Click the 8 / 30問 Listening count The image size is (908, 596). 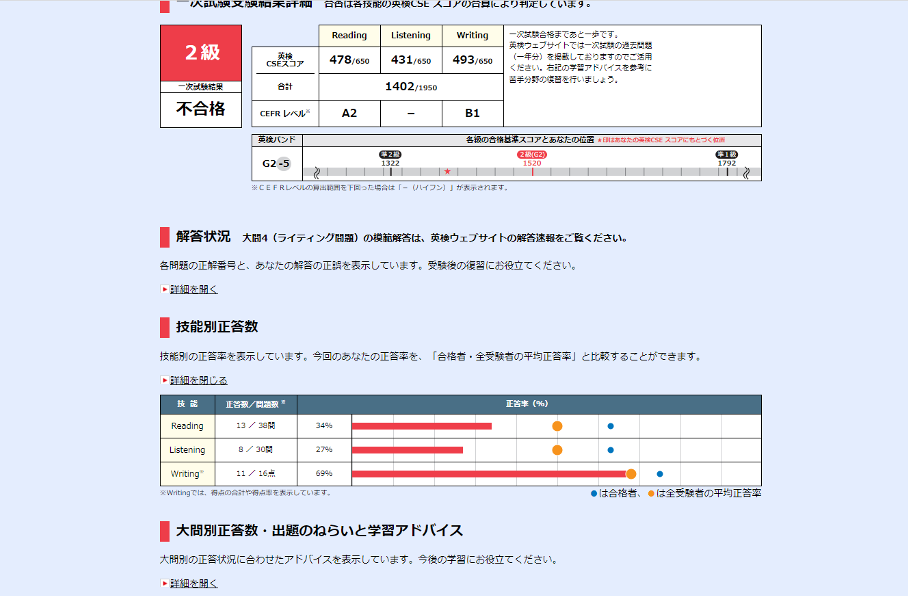255,449
